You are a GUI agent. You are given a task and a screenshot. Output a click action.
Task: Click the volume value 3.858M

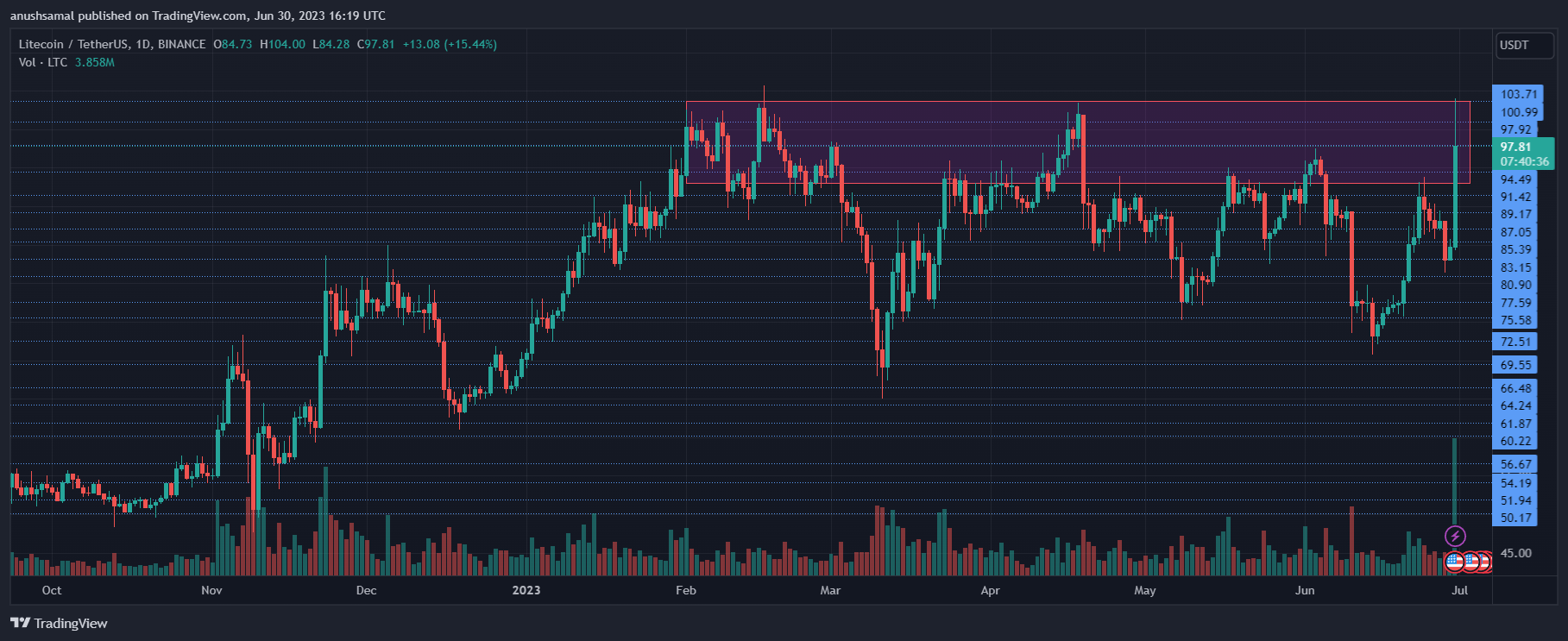point(94,62)
